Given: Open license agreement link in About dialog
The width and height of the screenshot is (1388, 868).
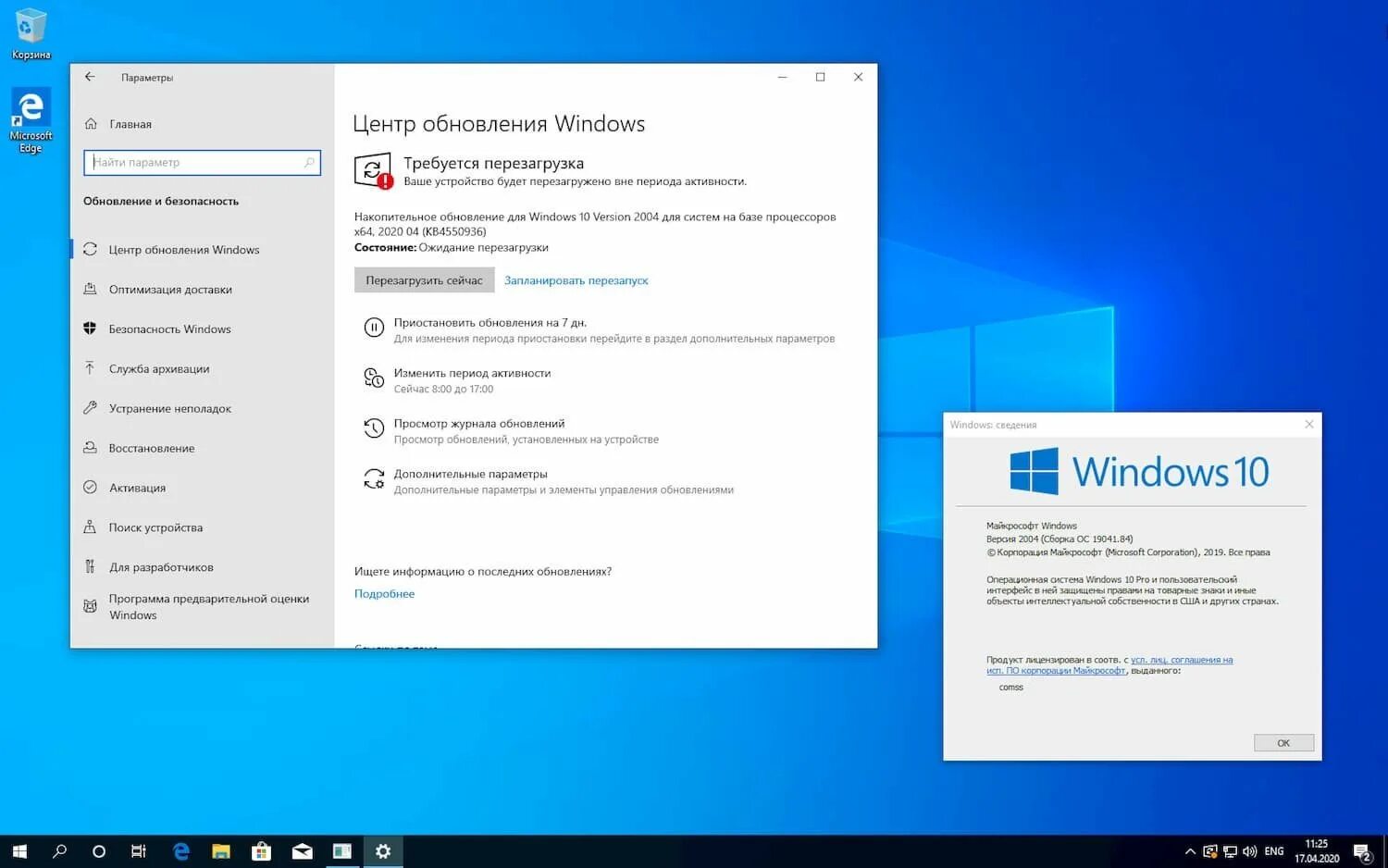Looking at the screenshot, I should point(1109,665).
